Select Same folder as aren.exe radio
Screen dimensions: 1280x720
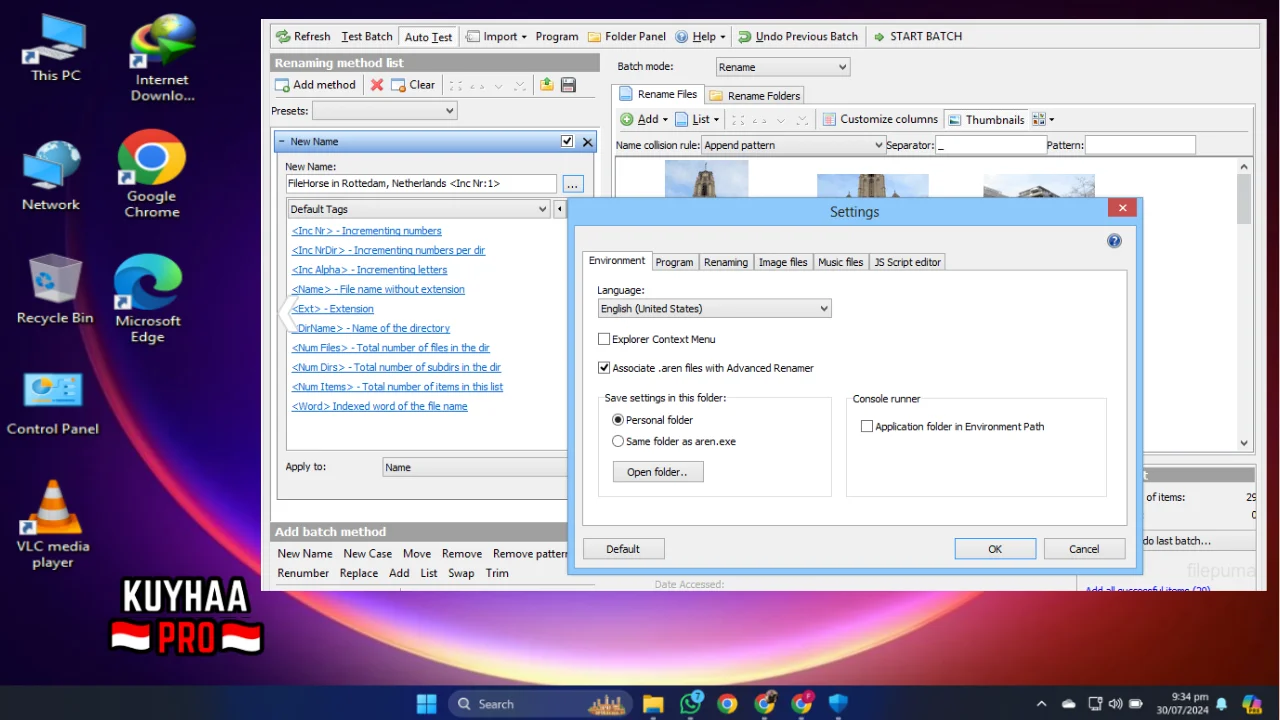pos(618,441)
